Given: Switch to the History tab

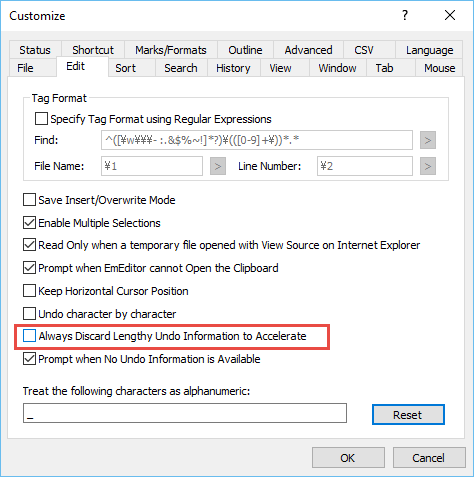Looking at the screenshot, I should pos(233,68).
